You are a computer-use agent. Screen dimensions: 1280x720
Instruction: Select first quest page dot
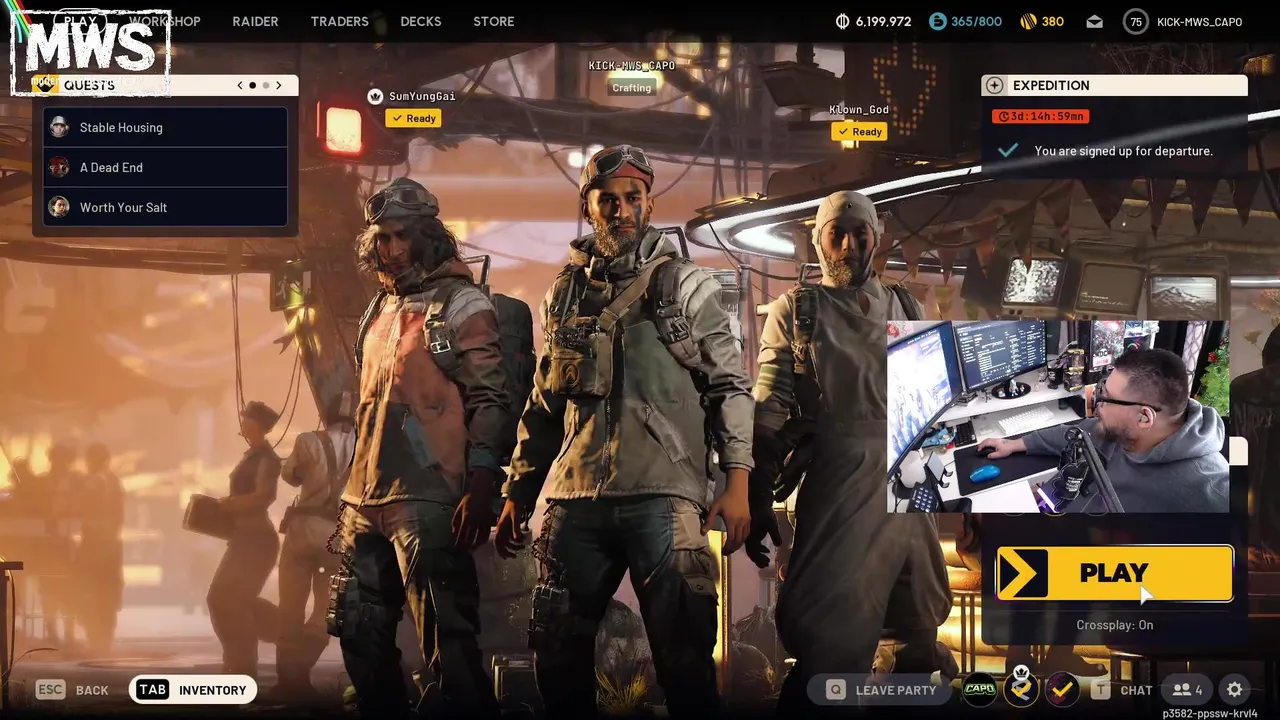pos(252,85)
